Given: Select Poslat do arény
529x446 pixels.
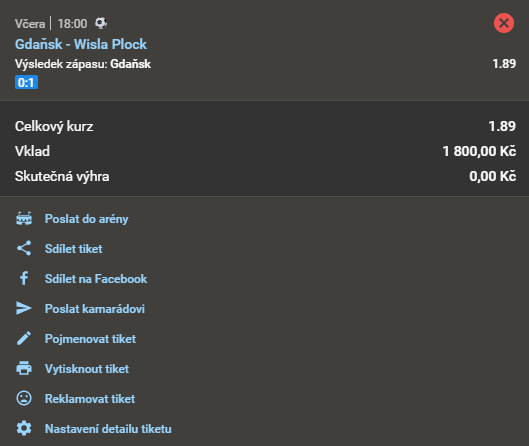Looking at the screenshot, I should click(x=87, y=219).
